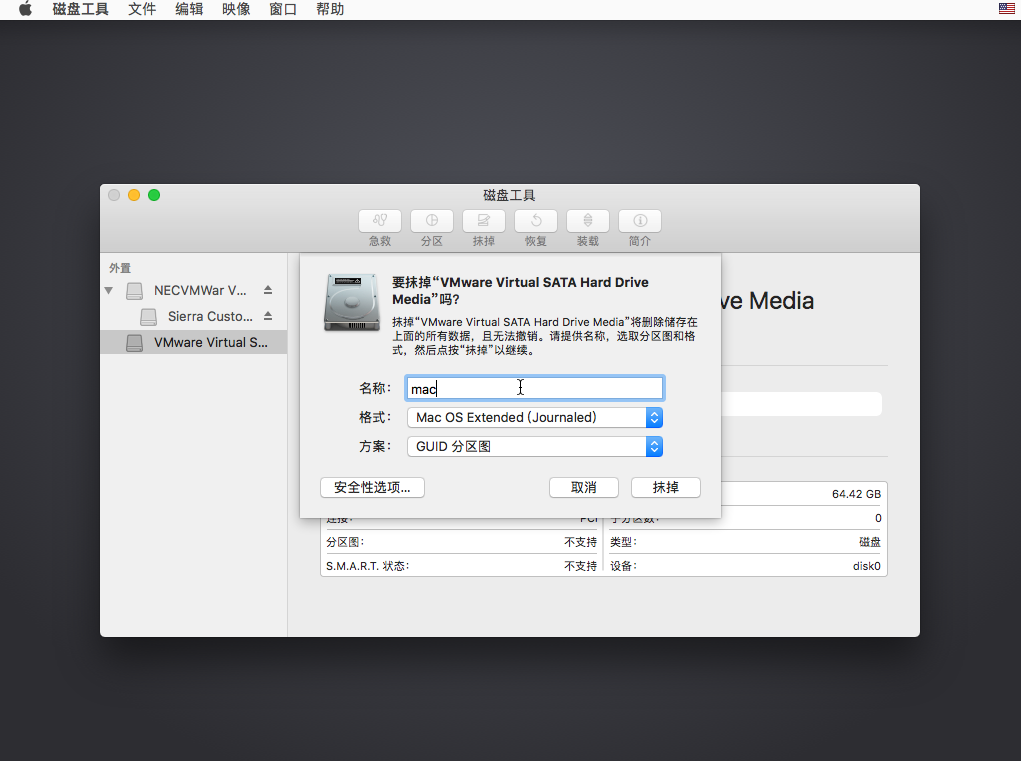Screen dimensions: 1021x761
Task: Click the S.M.A.R.T. 状态 label
Action: 368,566
